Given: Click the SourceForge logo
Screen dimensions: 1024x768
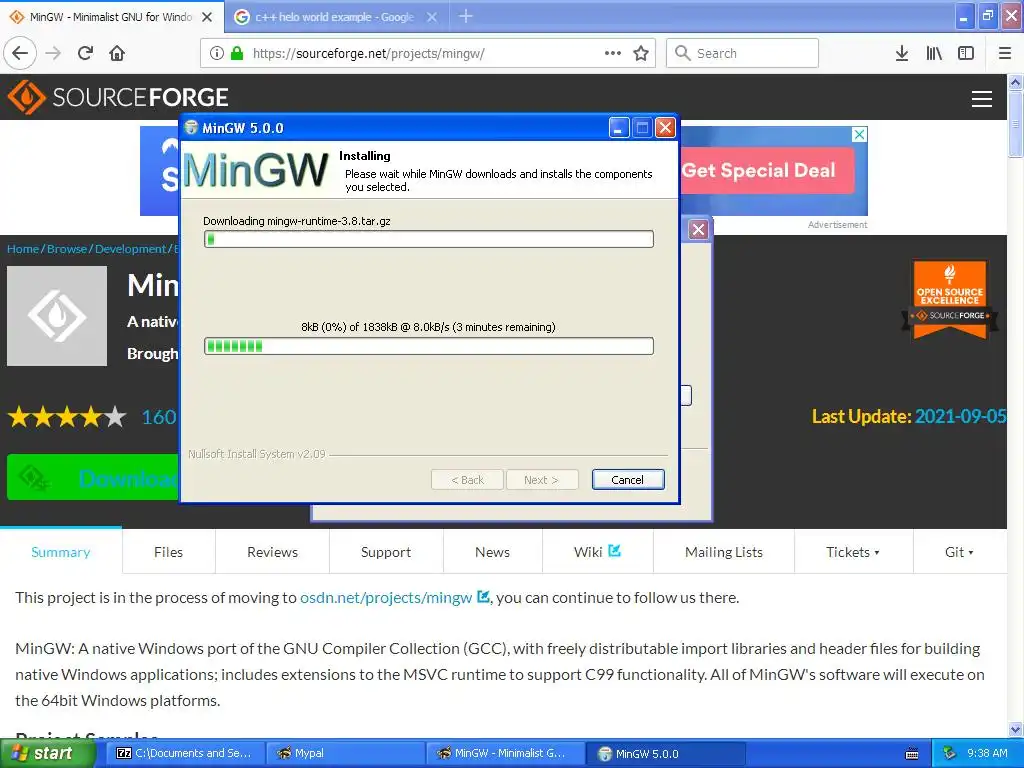Looking at the screenshot, I should click(x=118, y=97).
